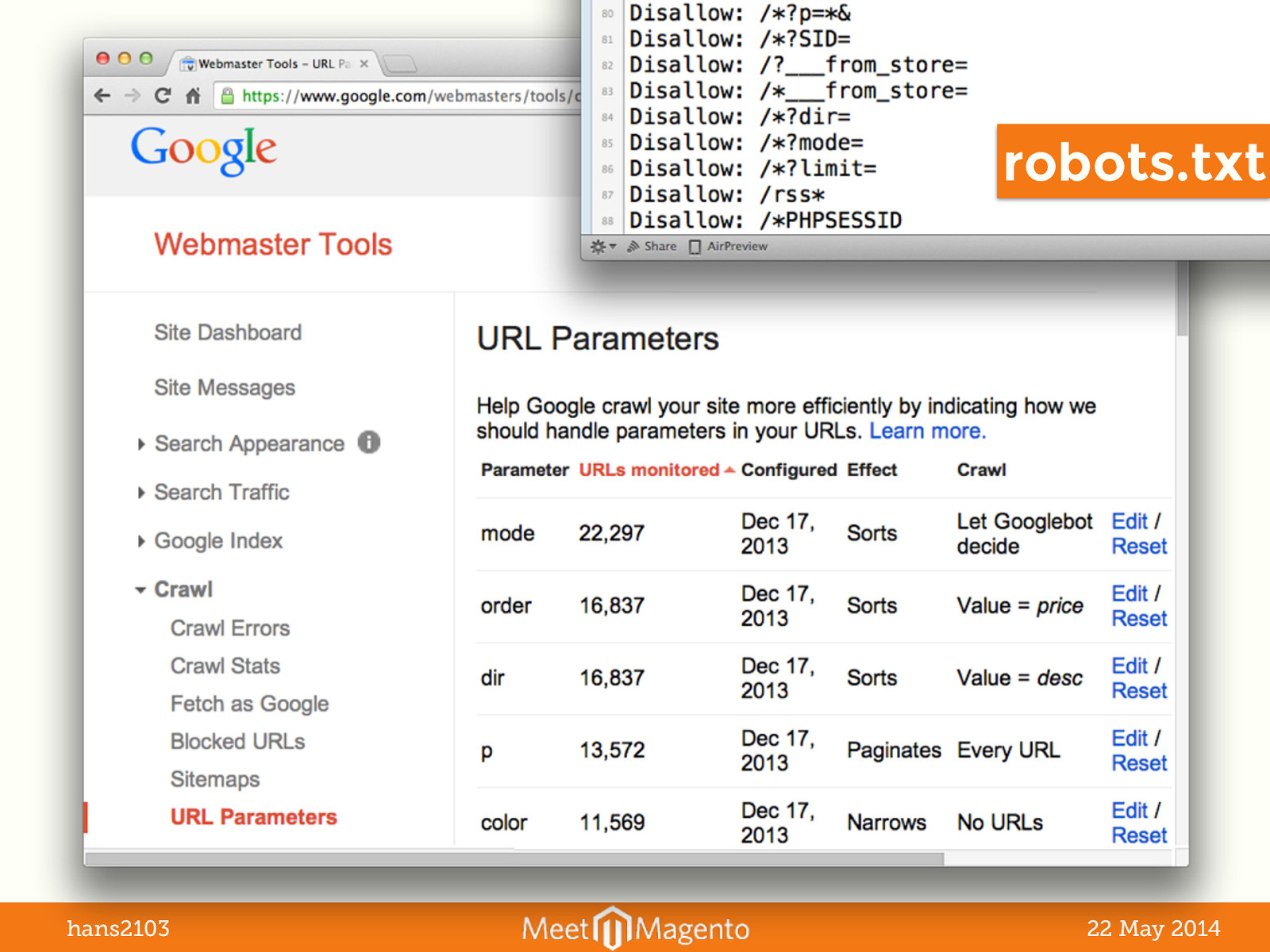Viewport: 1270px width, 952px height.
Task: Click the browser back arrow
Action: [x=102, y=96]
